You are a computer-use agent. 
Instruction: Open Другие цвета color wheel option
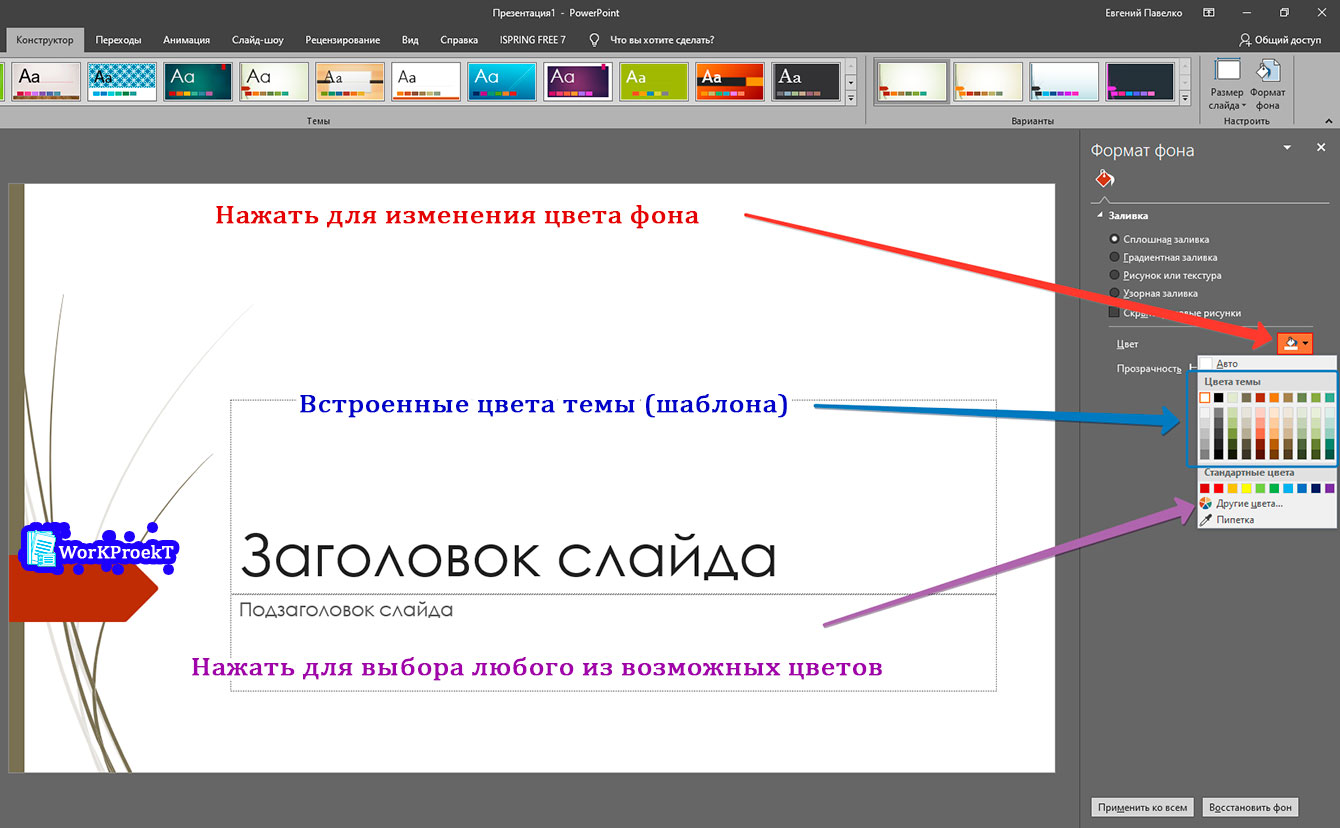tap(1206, 503)
